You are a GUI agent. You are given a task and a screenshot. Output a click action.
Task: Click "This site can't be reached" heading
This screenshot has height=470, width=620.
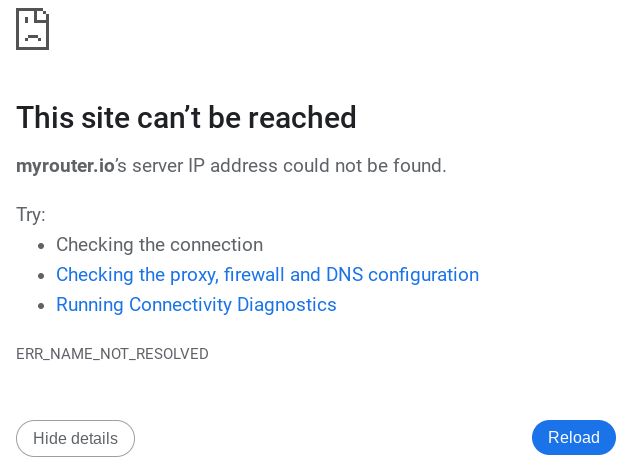(x=186, y=118)
